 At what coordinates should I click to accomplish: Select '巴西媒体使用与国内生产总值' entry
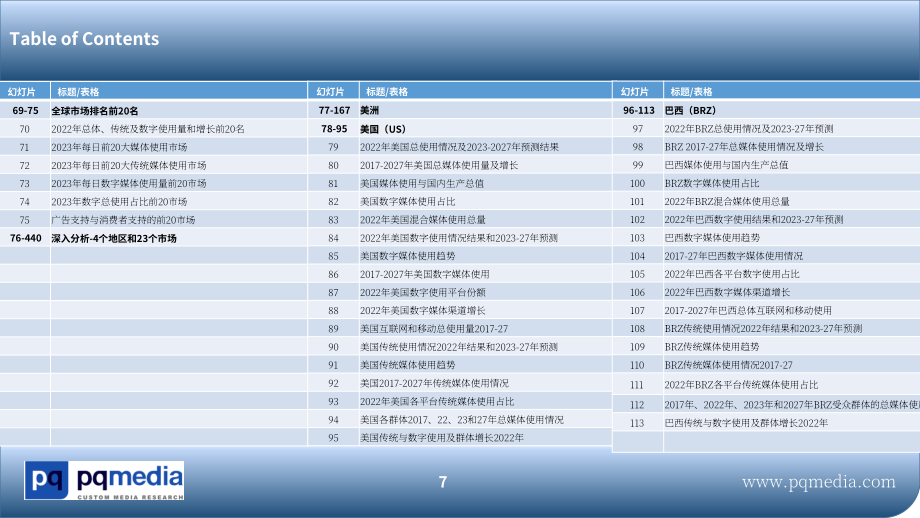(x=726, y=165)
